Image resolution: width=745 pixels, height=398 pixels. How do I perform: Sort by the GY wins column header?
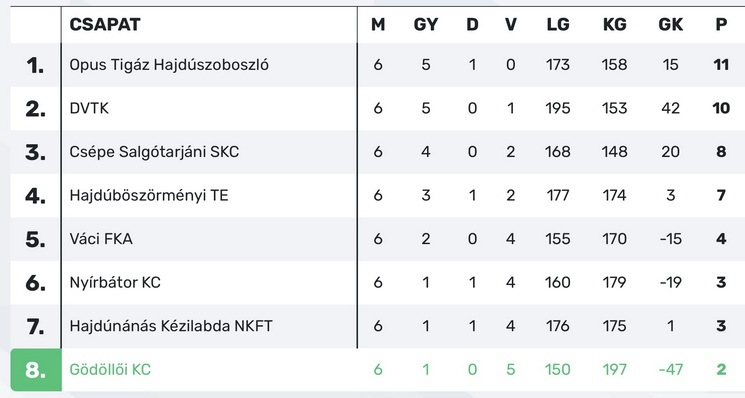click(425, 25)
